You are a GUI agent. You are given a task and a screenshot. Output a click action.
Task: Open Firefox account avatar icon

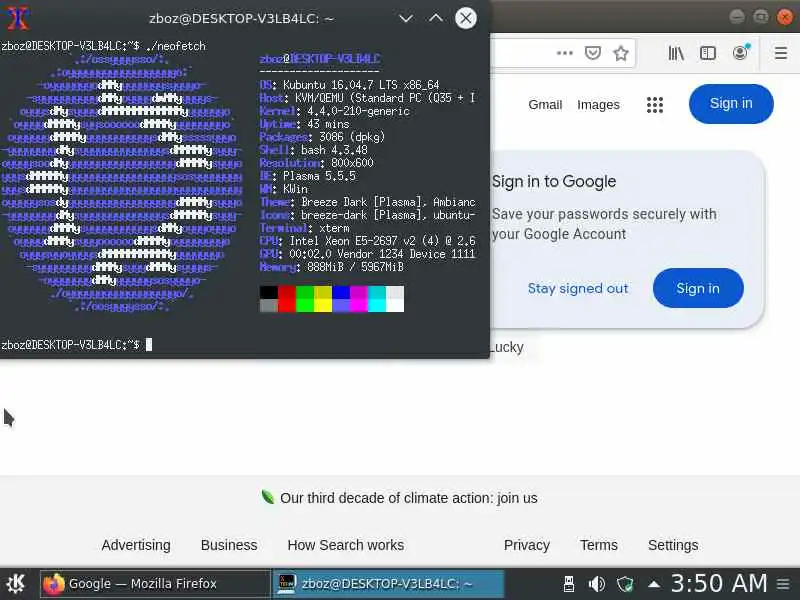[741, 52]
